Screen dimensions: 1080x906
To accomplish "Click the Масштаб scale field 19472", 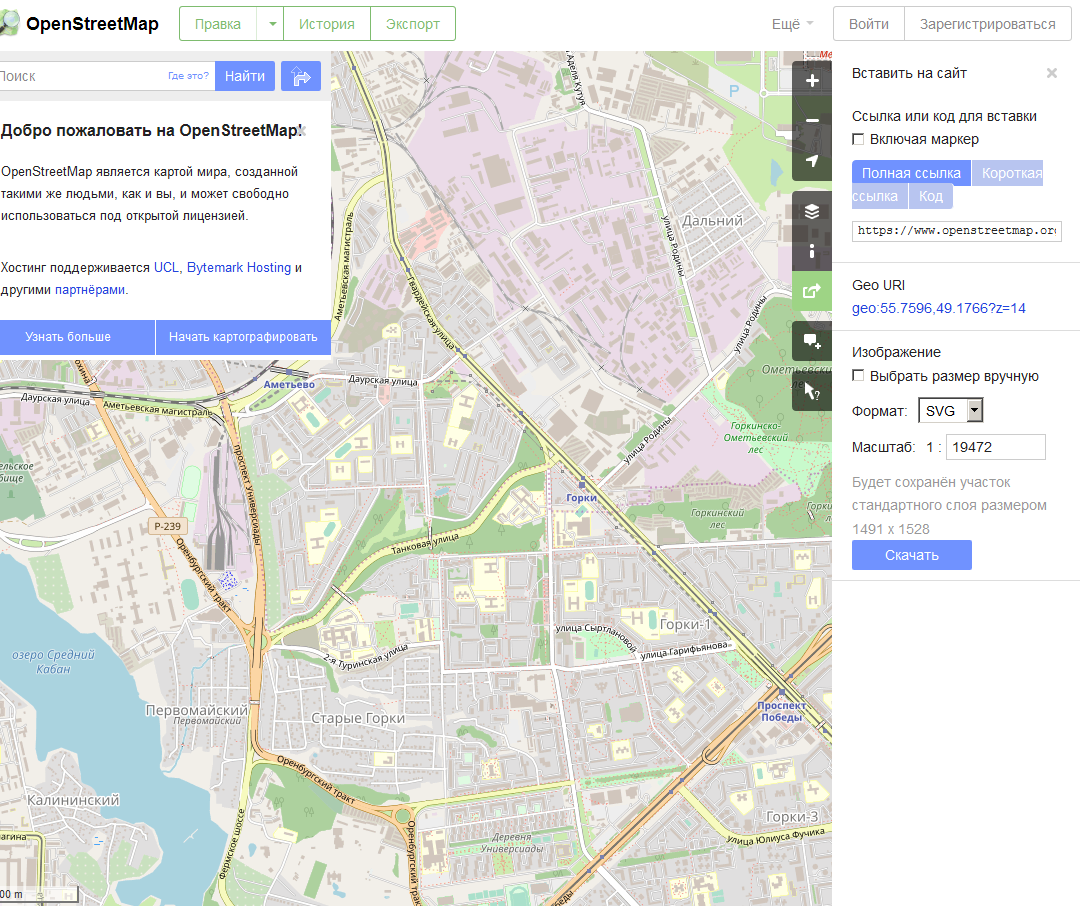I will pyautogui.click(x=996, y=447).
